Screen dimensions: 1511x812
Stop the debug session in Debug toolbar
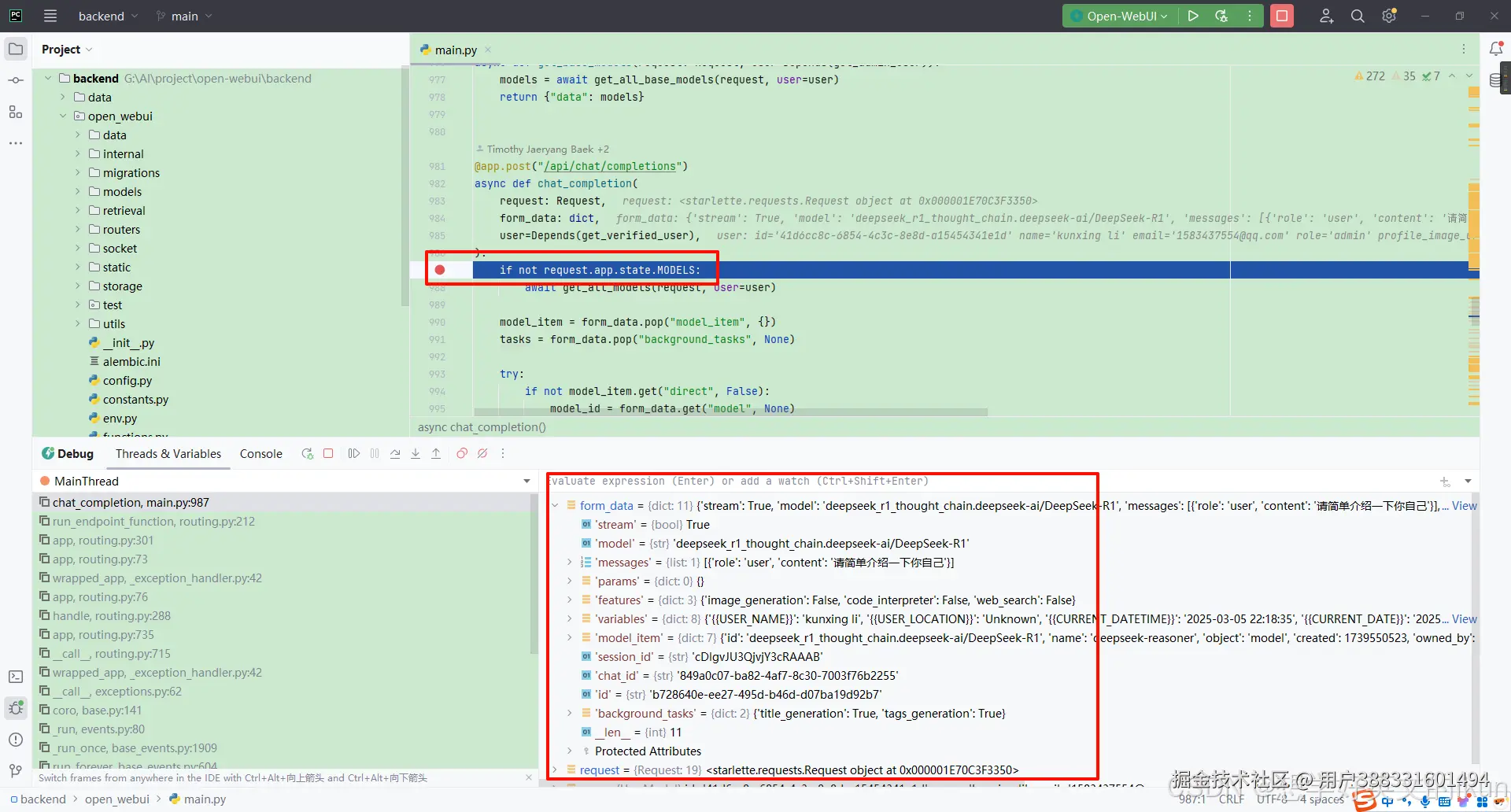[328, 454]
